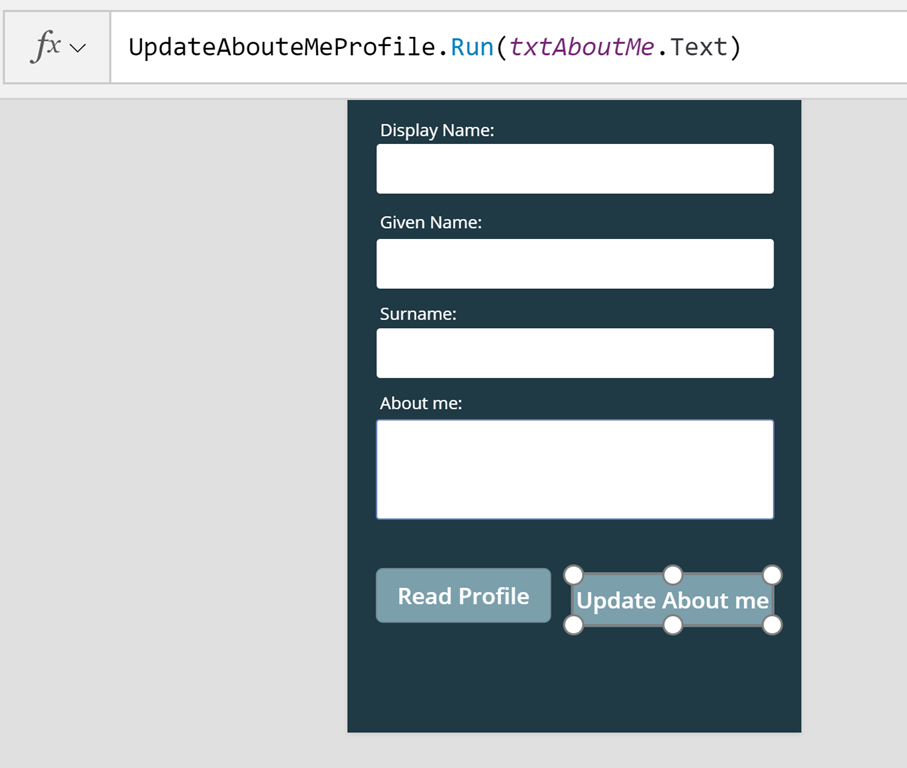Click inside the formula bar text
The width and height of the screenshot is (907, 768).
point(434,47)
